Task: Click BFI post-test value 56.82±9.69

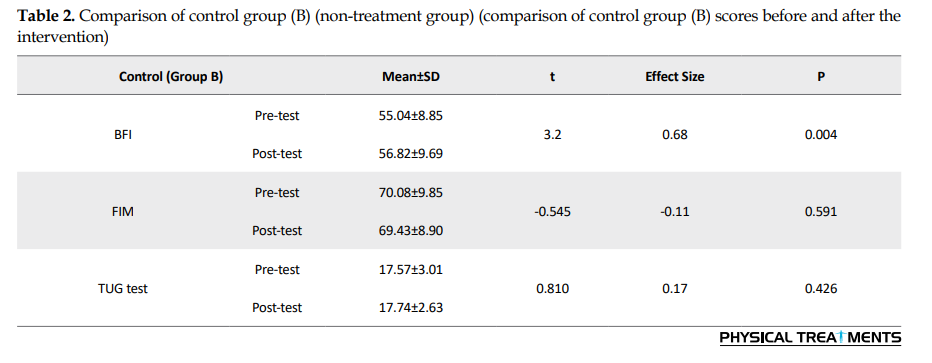Action: tap(411, 154)
